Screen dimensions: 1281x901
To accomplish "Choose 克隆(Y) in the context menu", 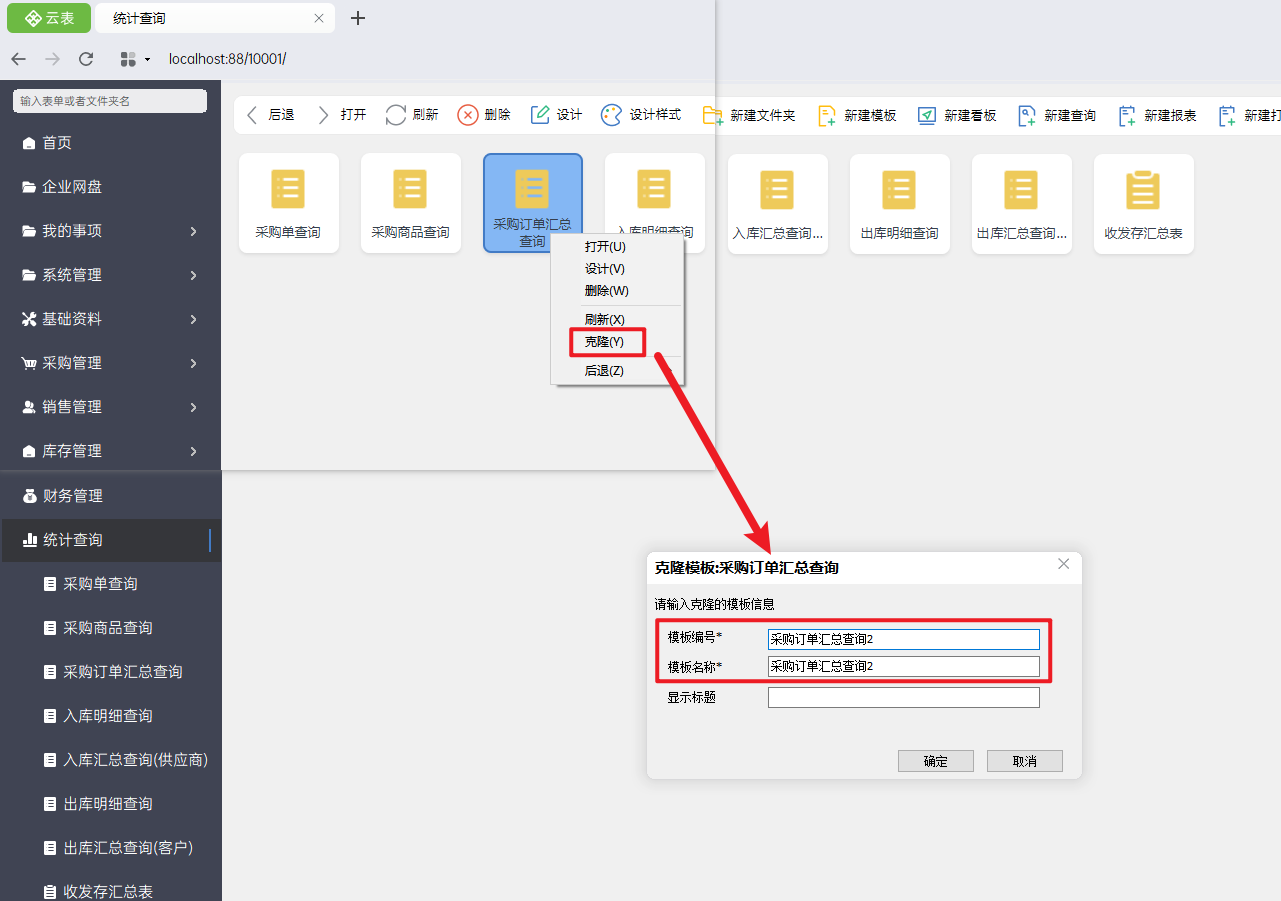I will (604, 341).
